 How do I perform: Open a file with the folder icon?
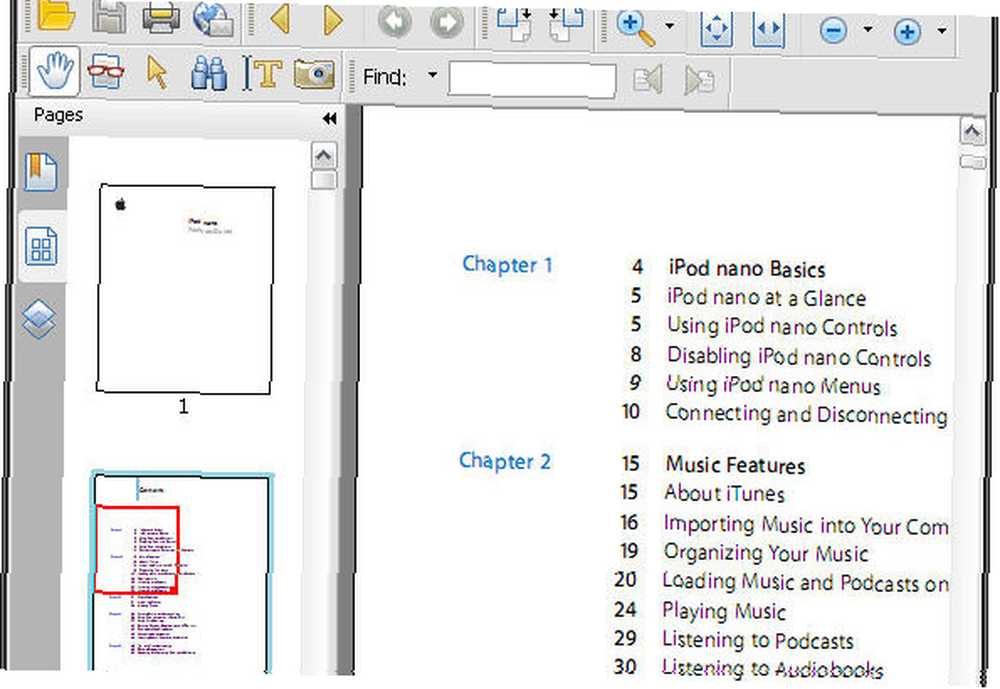click(x=56, y=15)
